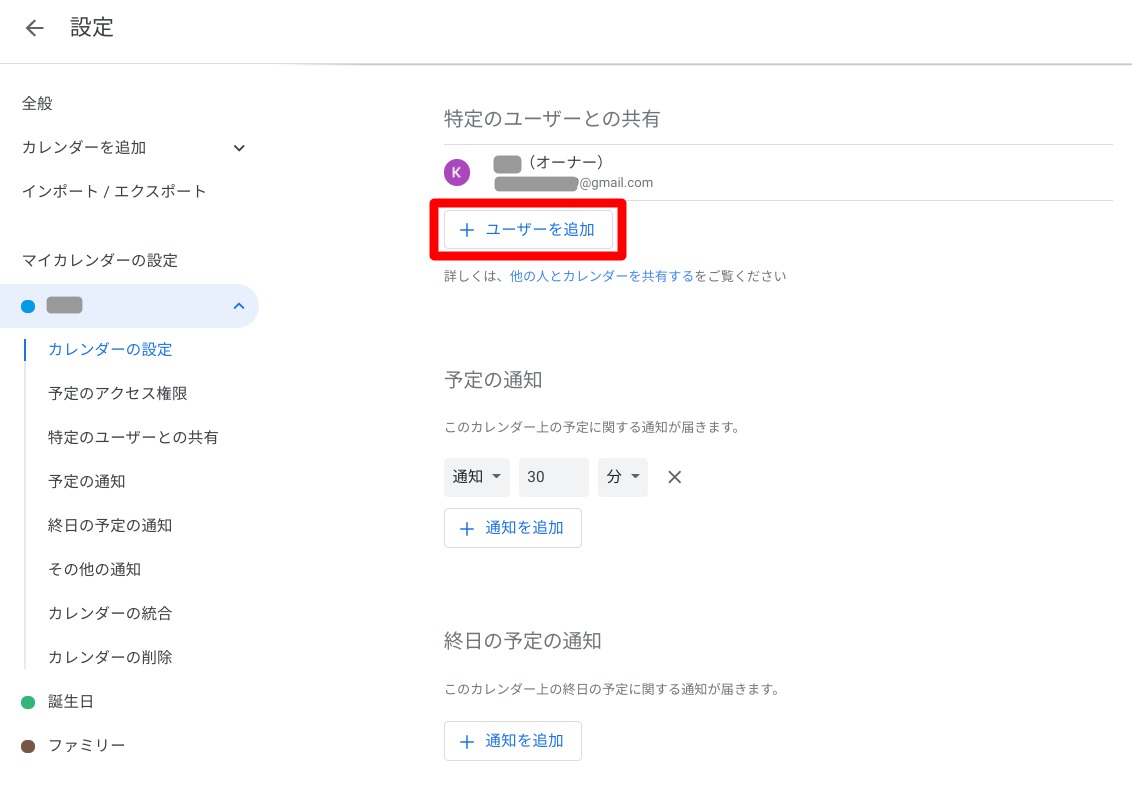Select 予定のアクセス権限 in the sidebar
This screenshot has width=1132, height=807.
(118, 393)
